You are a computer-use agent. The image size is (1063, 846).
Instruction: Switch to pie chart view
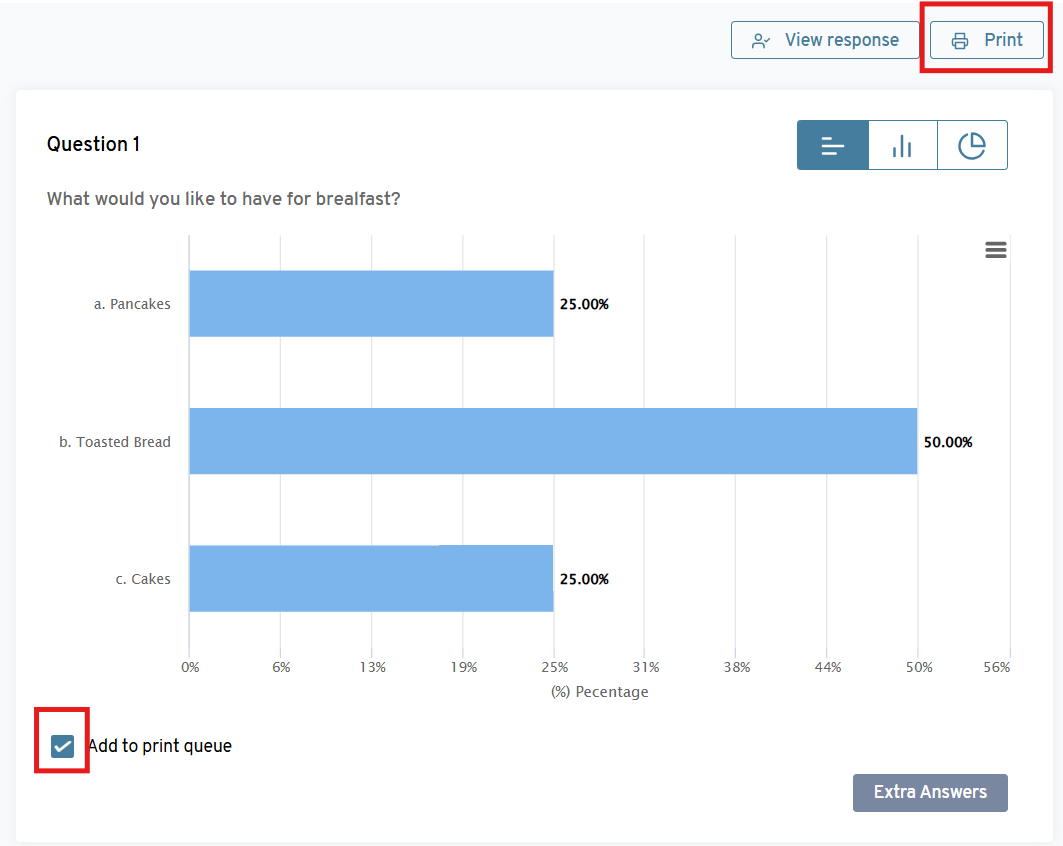point(972,146)
